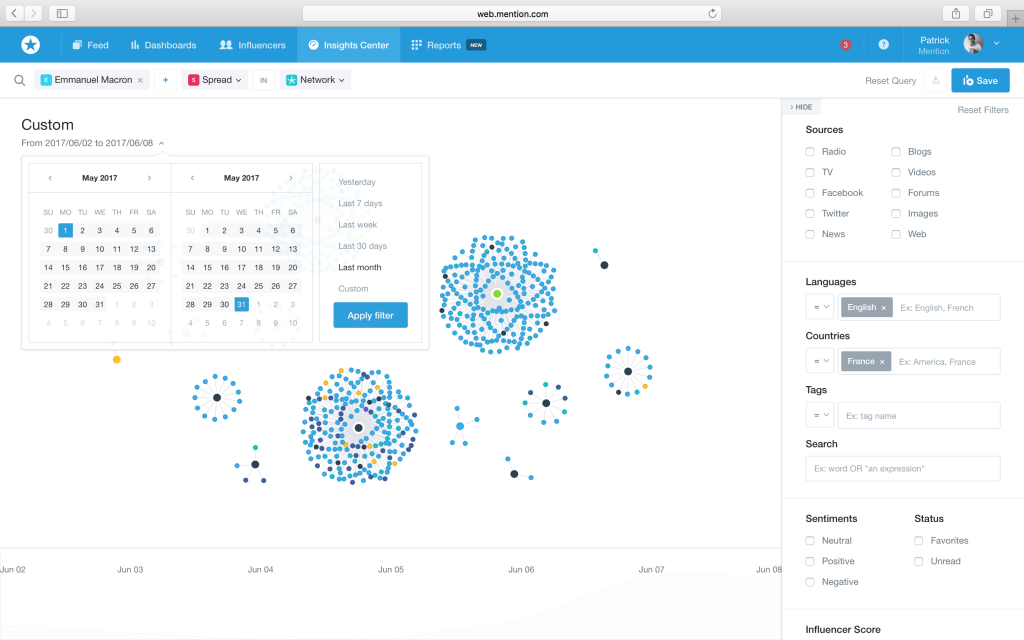This screenshot has width=1024, height=640.
Task: Enable the TV source checkbox
Action: pos(810,172)
